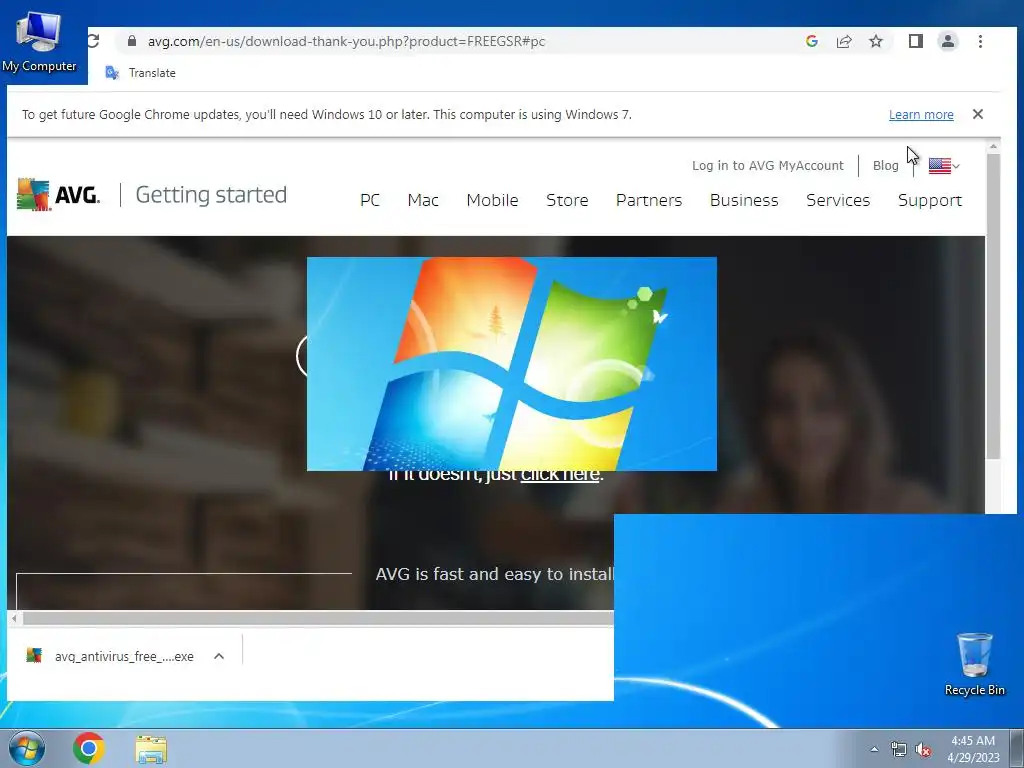Open the Translate bookmark
The width and height of the screenshot is (1024, 768).
click(x=140, y=72)
